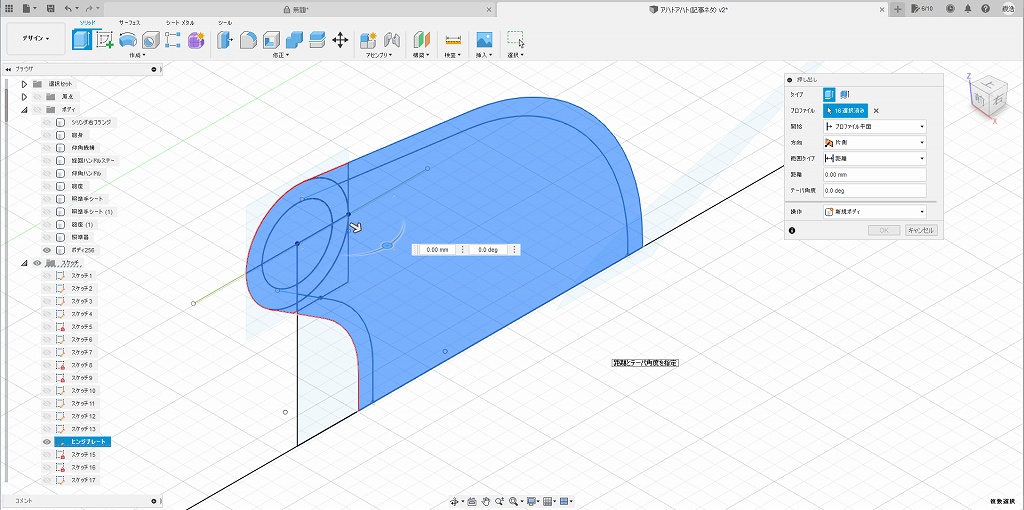Hide the ヒンジプレート sketch via eye icon
Screen dimensions: 1024x510
point(47,442)
